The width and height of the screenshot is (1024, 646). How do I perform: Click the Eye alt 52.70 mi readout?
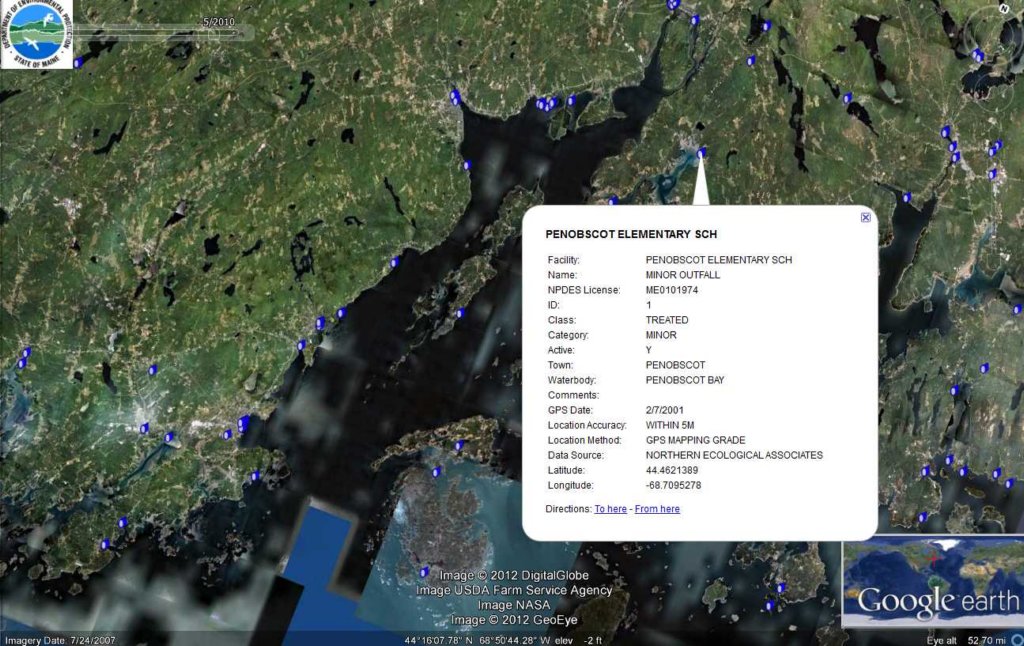click(x=967, y=640)
